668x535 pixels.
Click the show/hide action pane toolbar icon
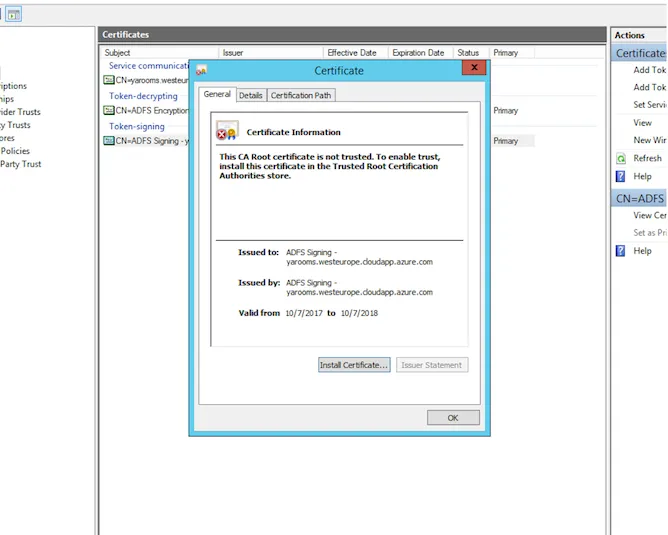pos(14,14)
